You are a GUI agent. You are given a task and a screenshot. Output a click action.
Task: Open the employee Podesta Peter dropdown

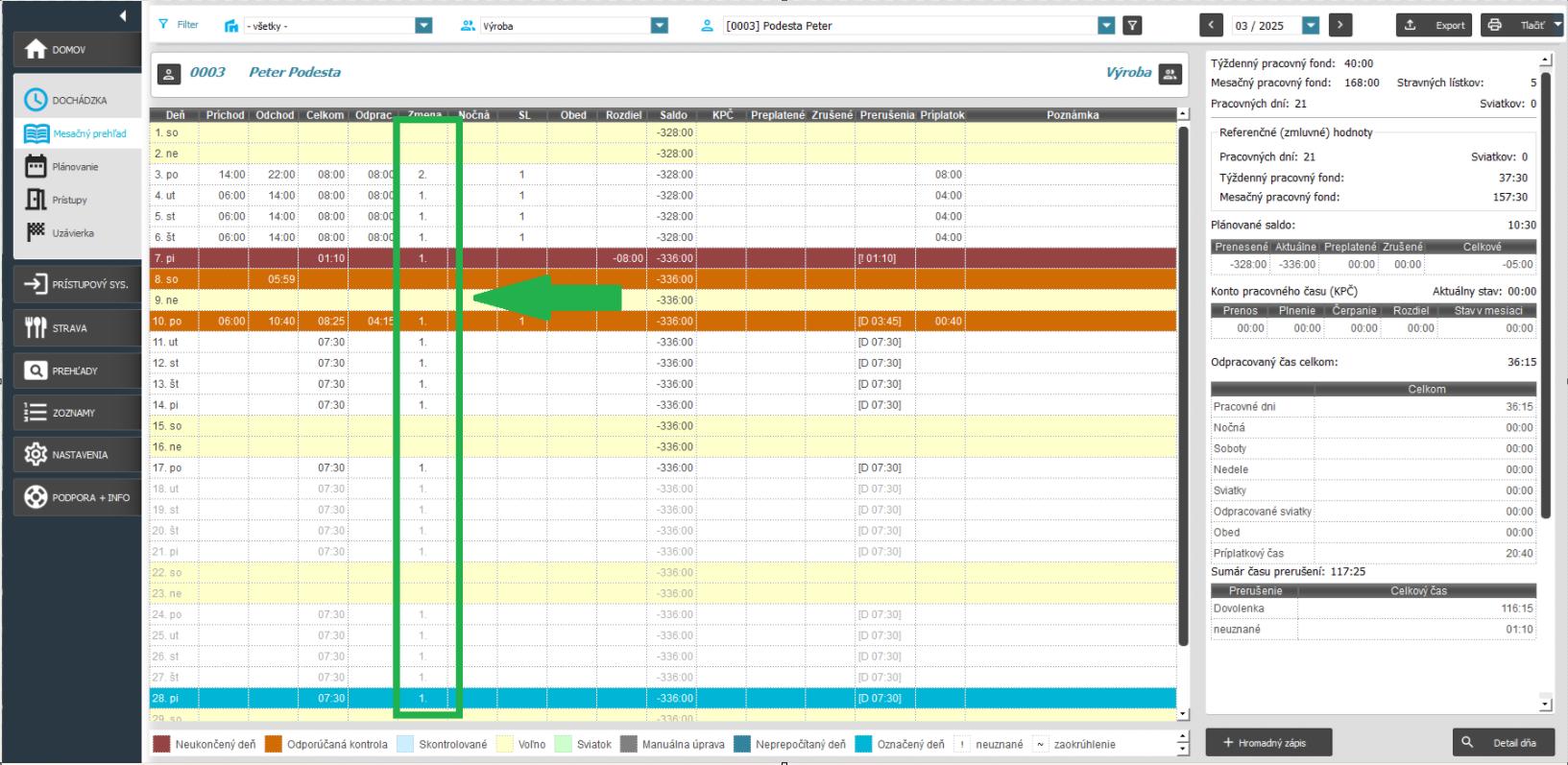pos(1106,26)
